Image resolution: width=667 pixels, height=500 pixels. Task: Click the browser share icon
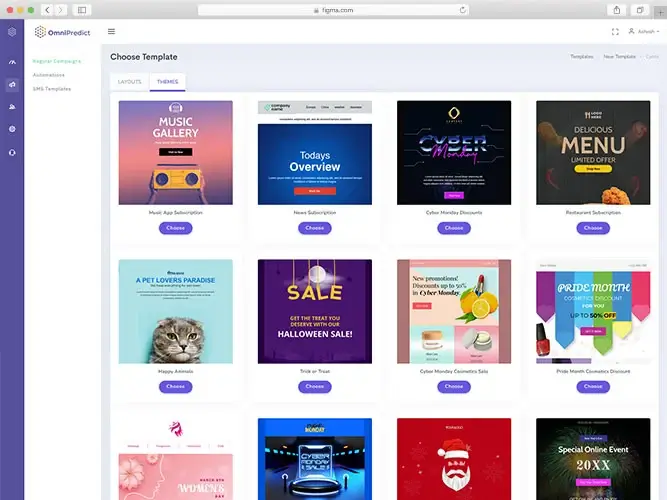coord(616,9)
